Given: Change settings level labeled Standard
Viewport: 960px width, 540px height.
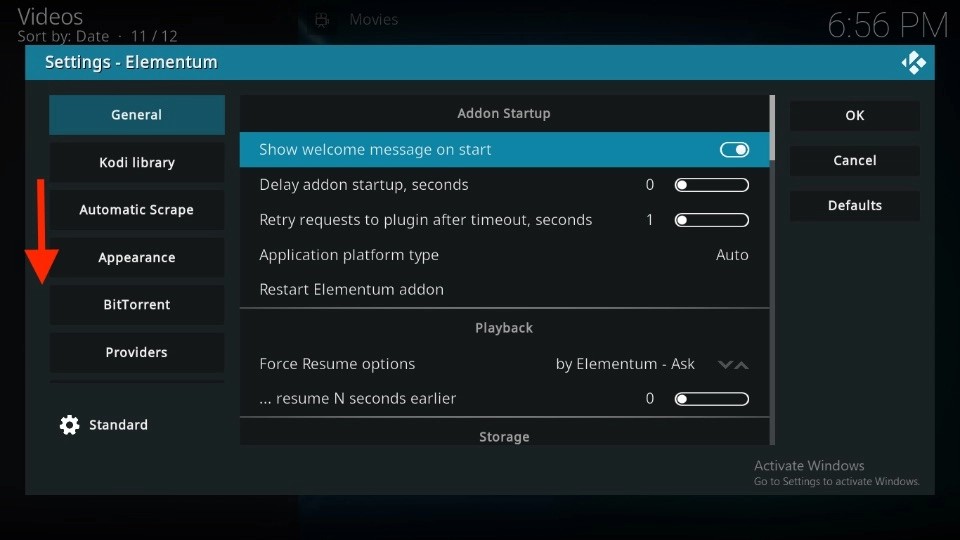Looking at the screenshot, I should coord(118,425).
